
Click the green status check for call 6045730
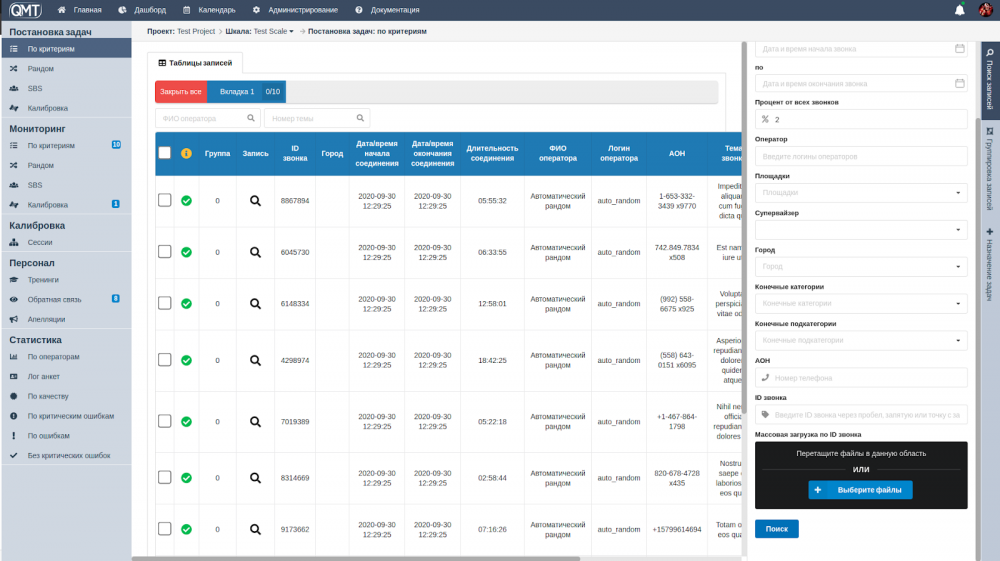tap(186, 252)
